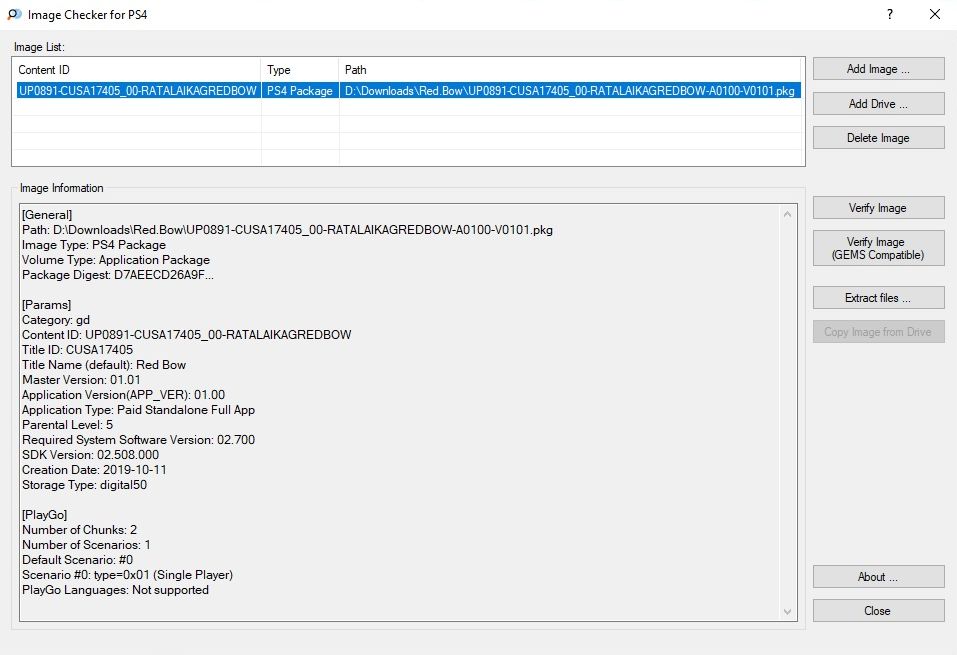Click the Required System Software Version: 02.700 line

click(139, 440)
